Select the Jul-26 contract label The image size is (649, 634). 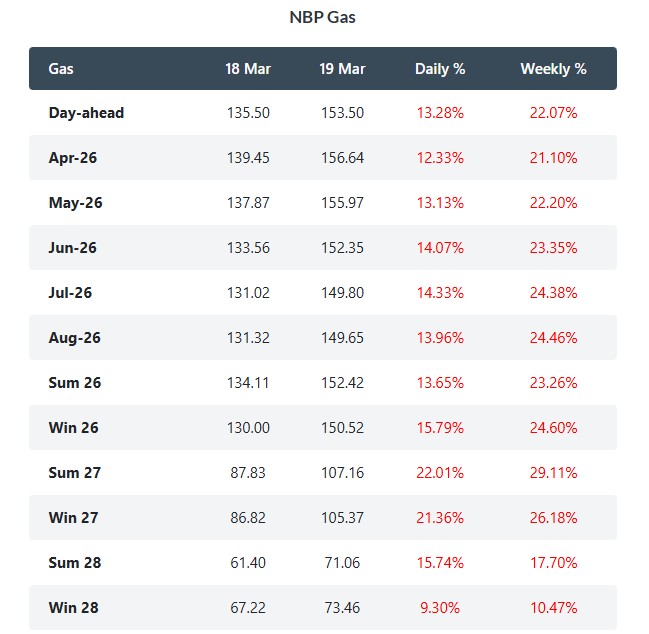(72, 293)
